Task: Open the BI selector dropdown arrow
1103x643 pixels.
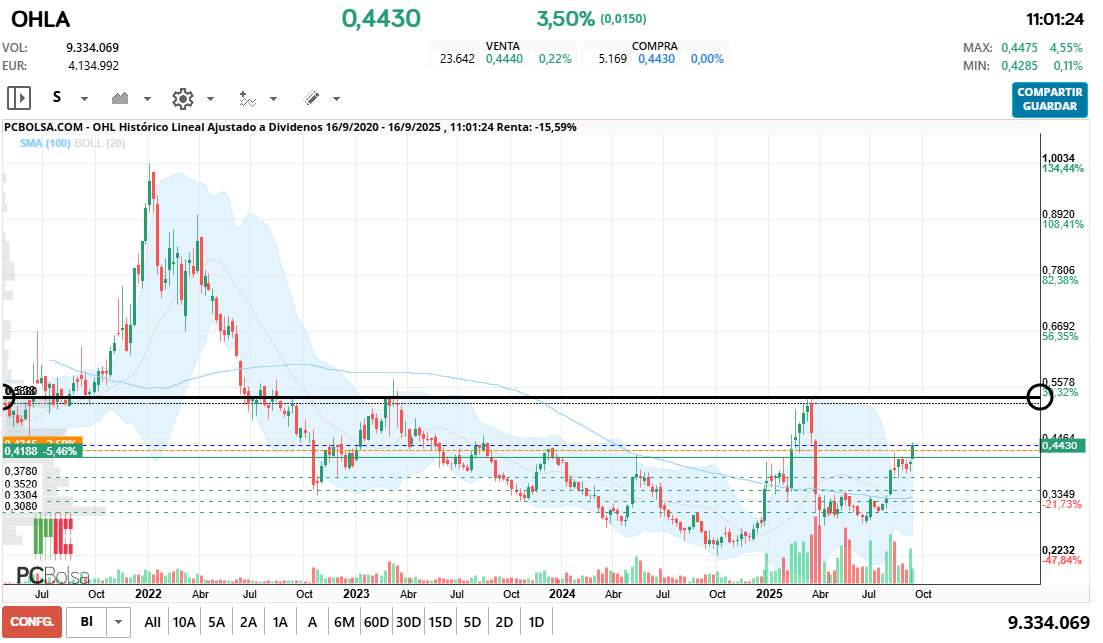Action: [119, 622]
